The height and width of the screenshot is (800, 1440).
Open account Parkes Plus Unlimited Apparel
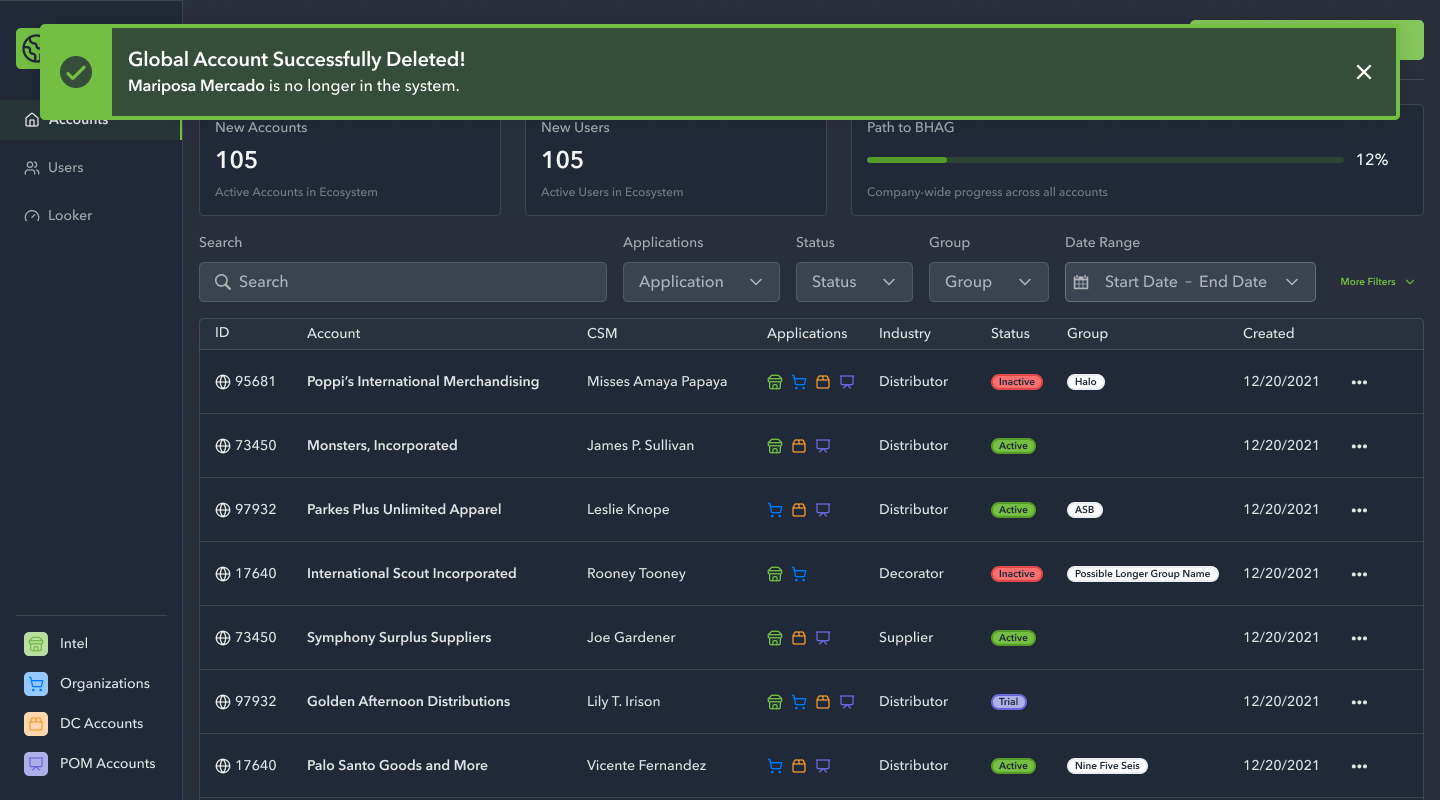pyautogui.click(x=404, y=510)
